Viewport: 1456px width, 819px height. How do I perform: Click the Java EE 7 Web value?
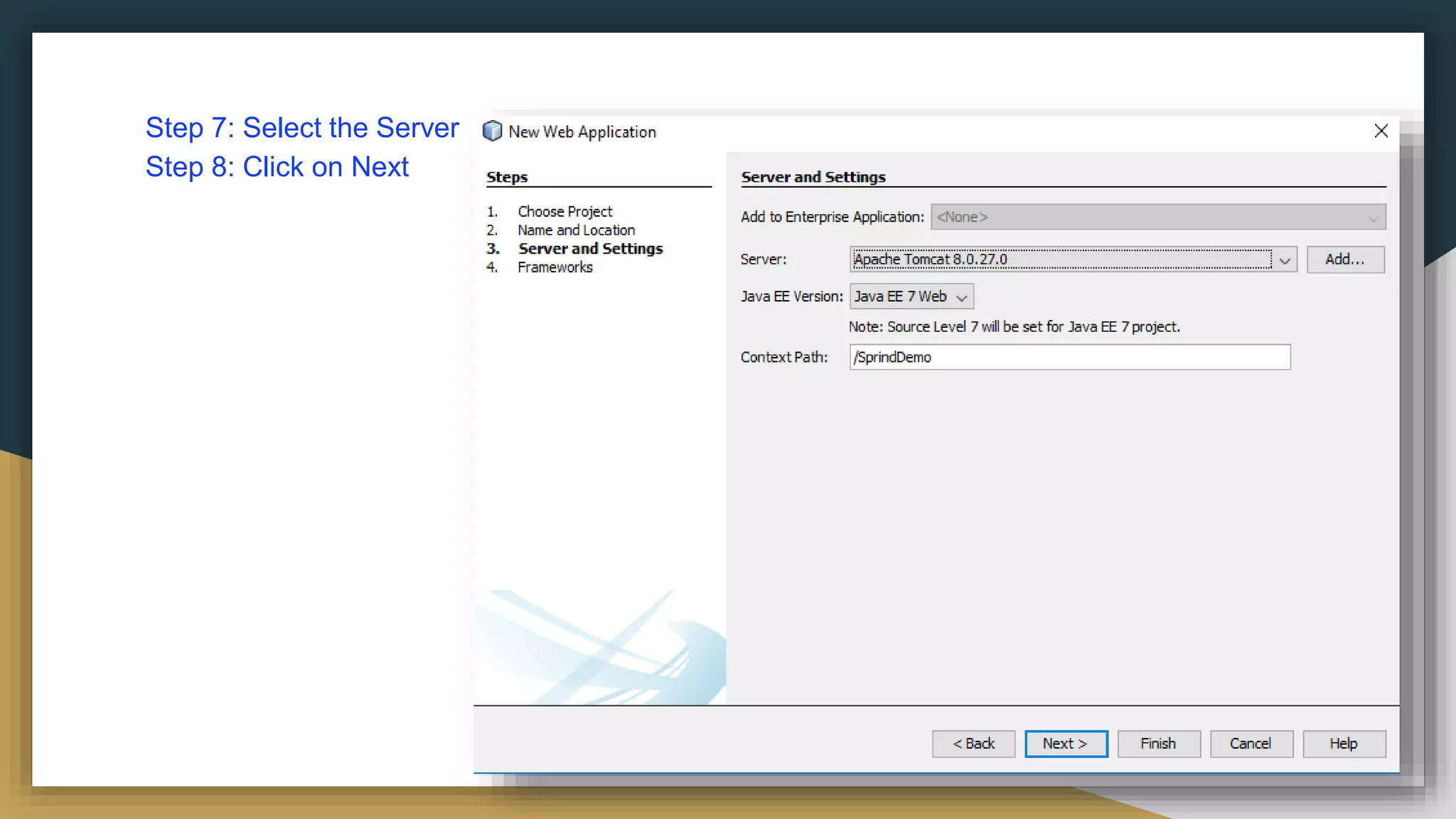coord(900,296)
